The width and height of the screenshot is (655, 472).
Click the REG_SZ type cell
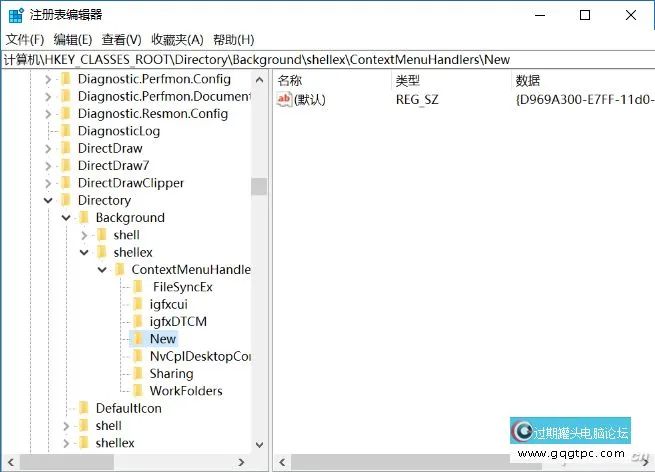(417, 100)
